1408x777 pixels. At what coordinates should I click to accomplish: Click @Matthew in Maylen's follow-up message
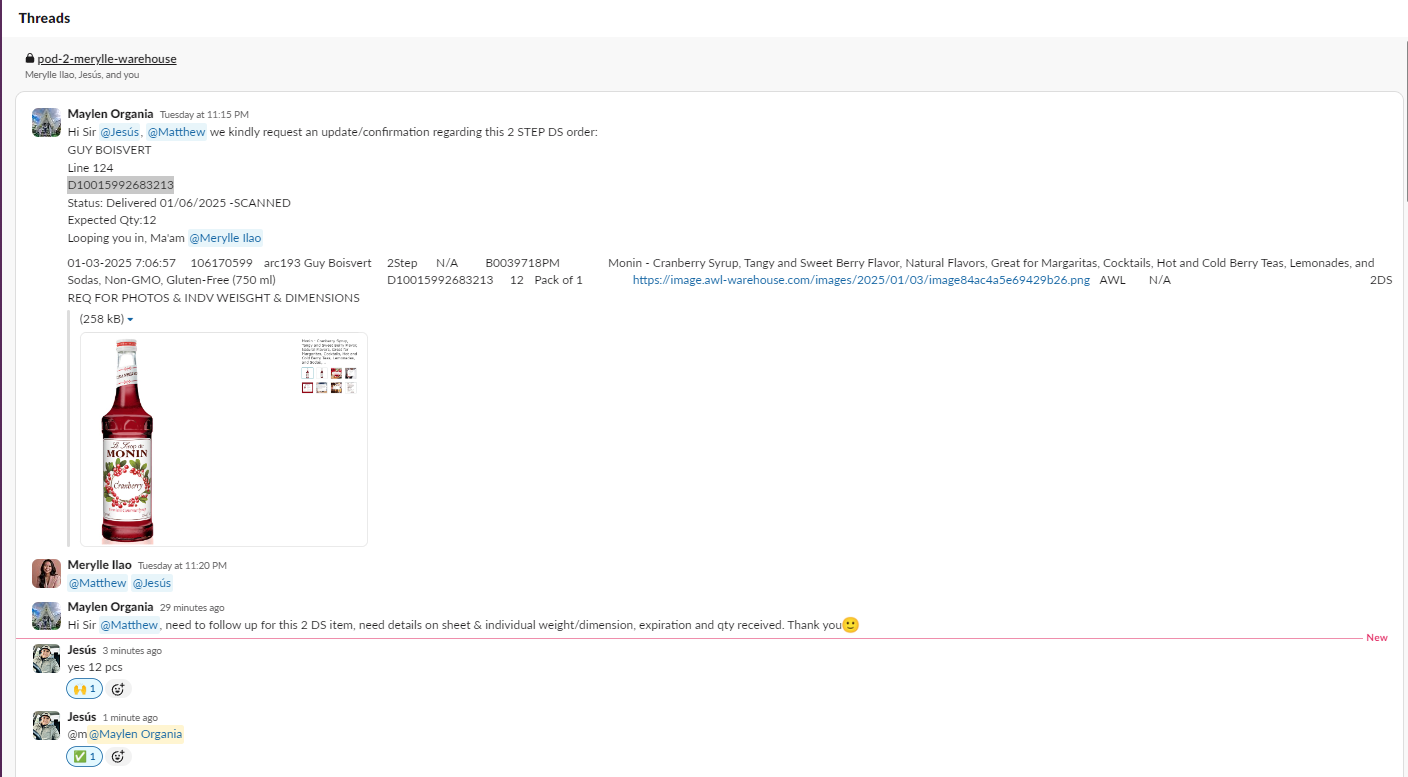pyautogui.click(x=129, y=625)
